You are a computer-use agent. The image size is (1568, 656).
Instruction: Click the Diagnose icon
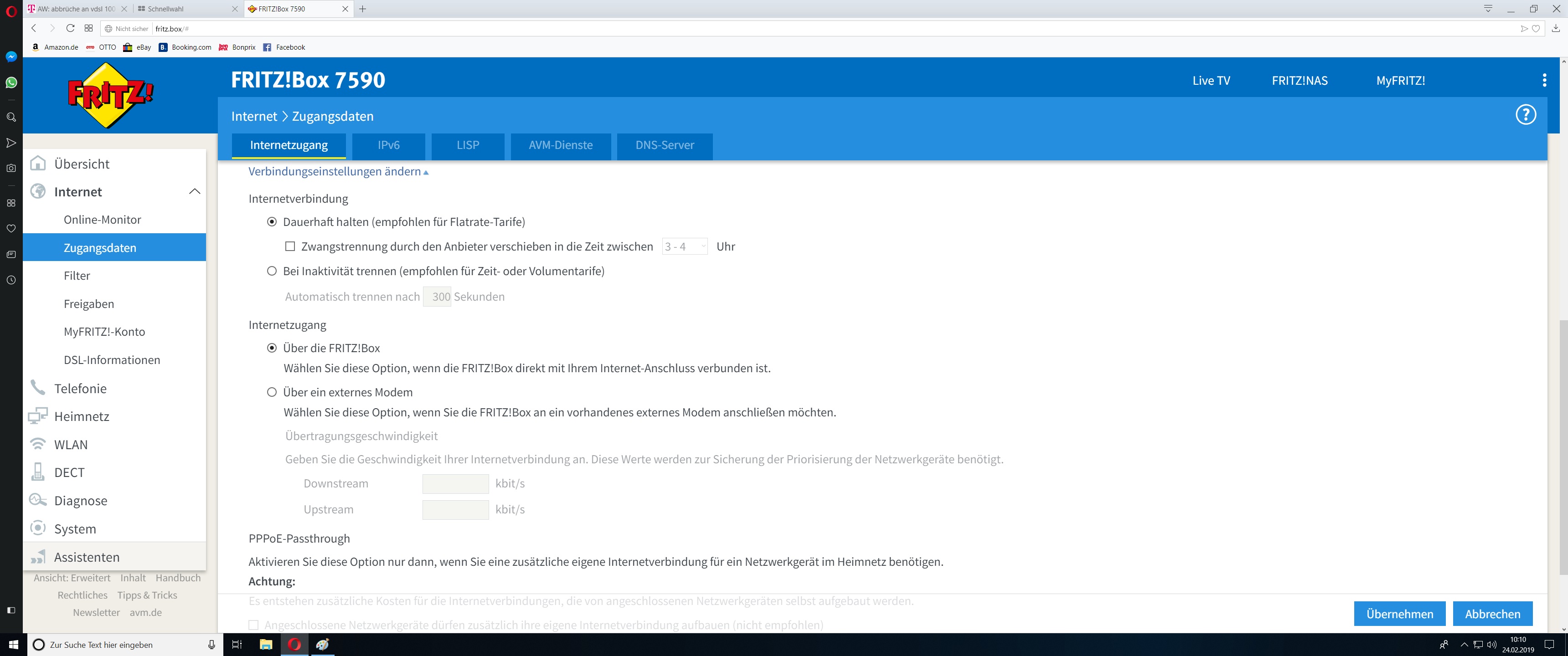[38, 500]
